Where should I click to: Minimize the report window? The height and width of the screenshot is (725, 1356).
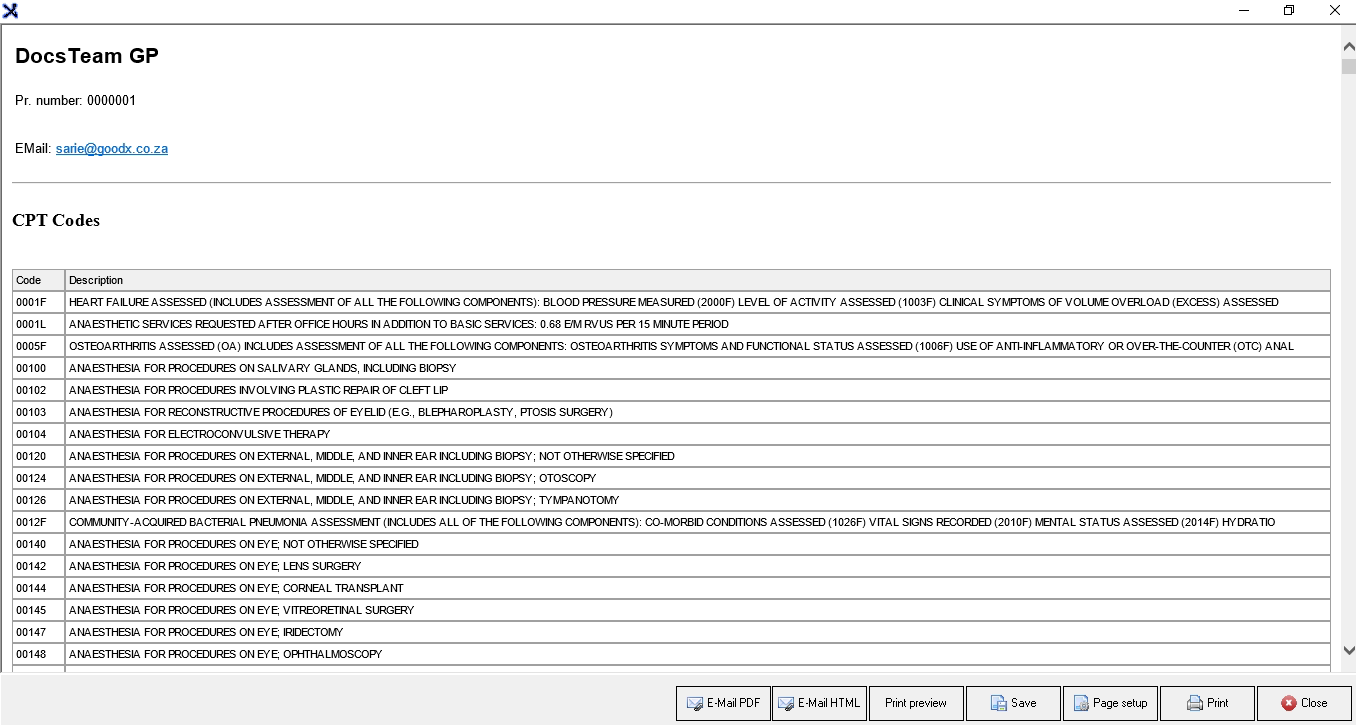(x=1244, y=11)
